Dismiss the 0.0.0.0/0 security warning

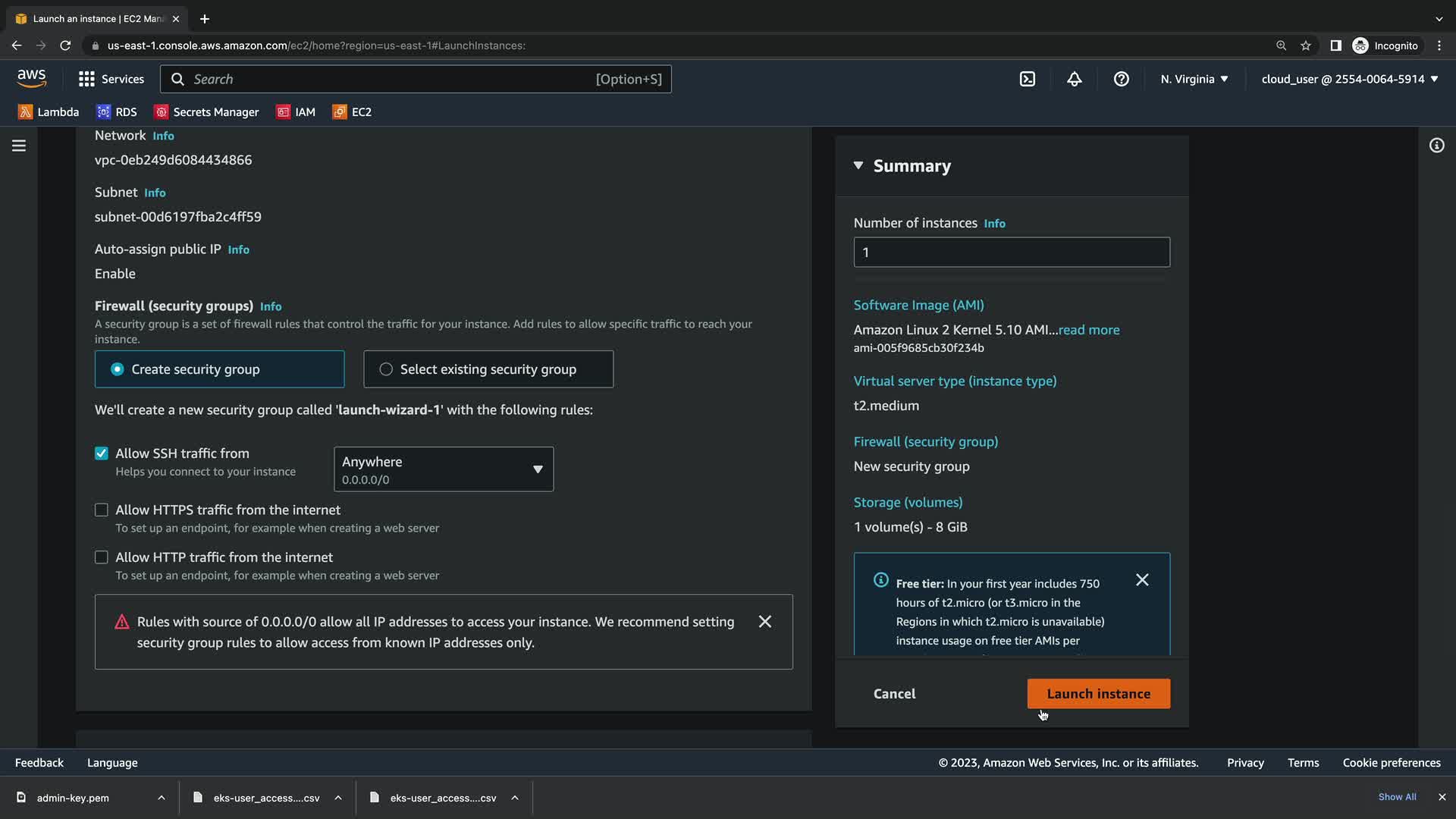click(x=764, y=622)
